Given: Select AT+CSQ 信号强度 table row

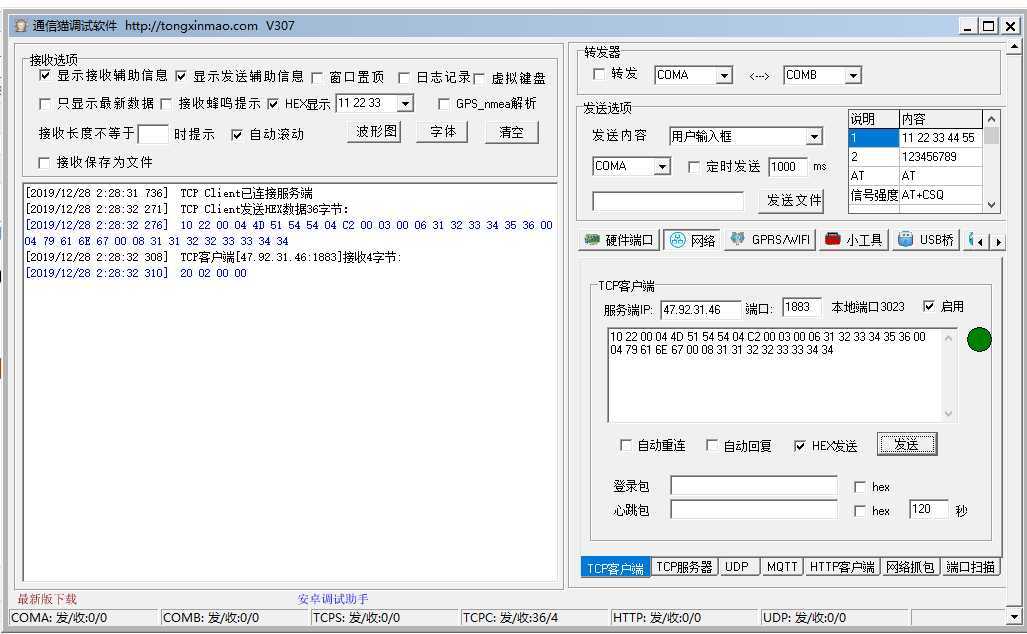Looking at the screenshot, I should click(916, 195).
